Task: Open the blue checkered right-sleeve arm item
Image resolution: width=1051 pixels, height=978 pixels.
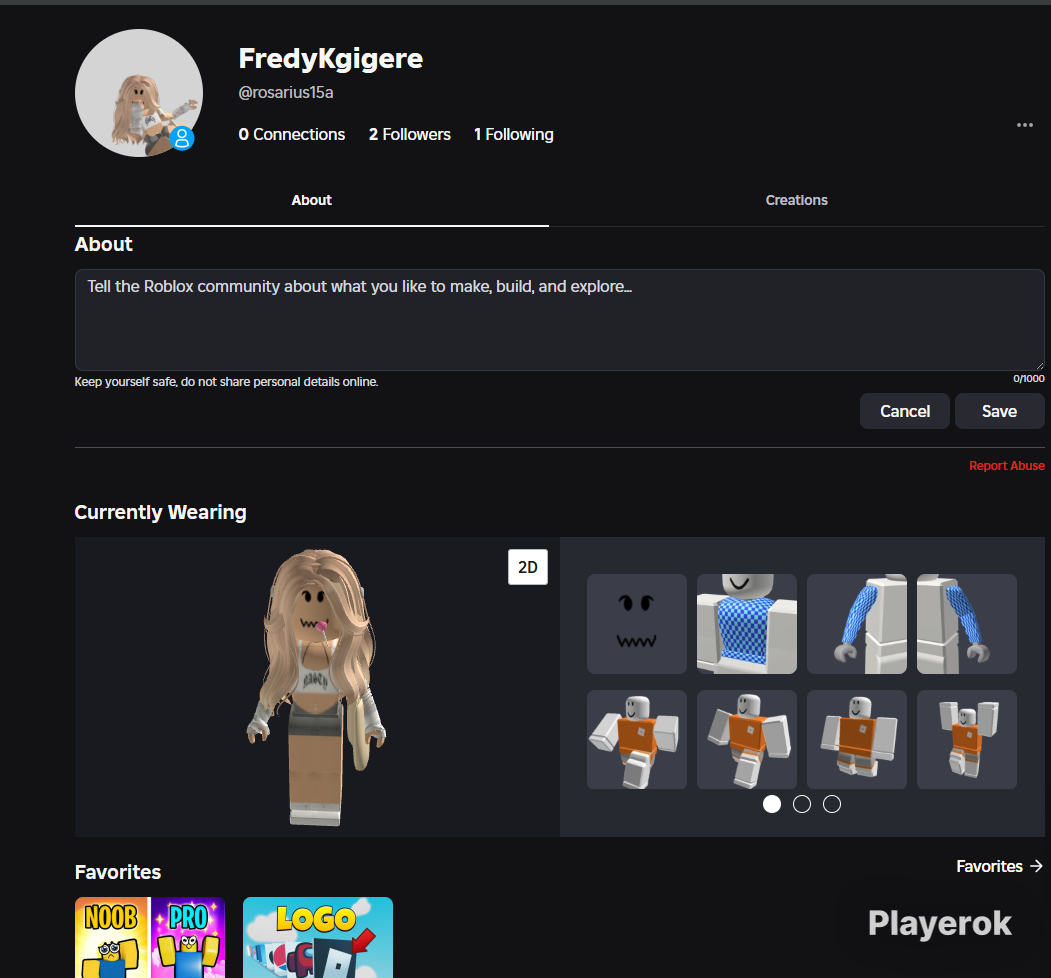Action: tap(967, 623)
